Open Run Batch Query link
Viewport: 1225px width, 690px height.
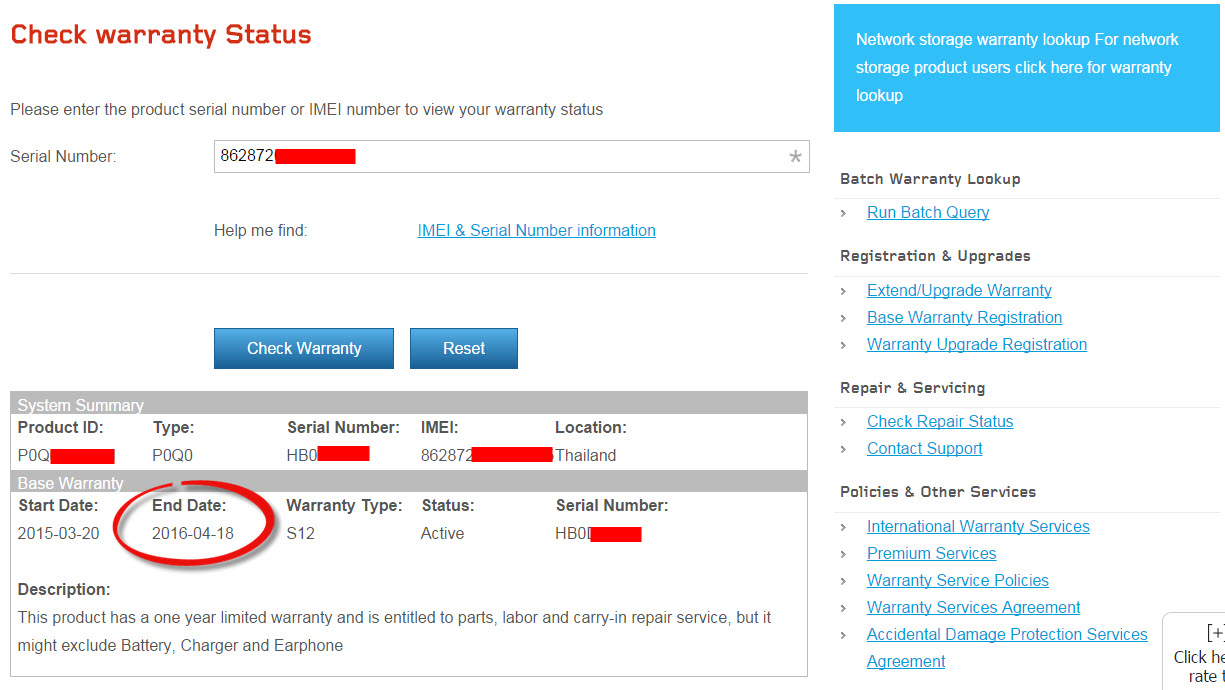[x=928, y=212]
